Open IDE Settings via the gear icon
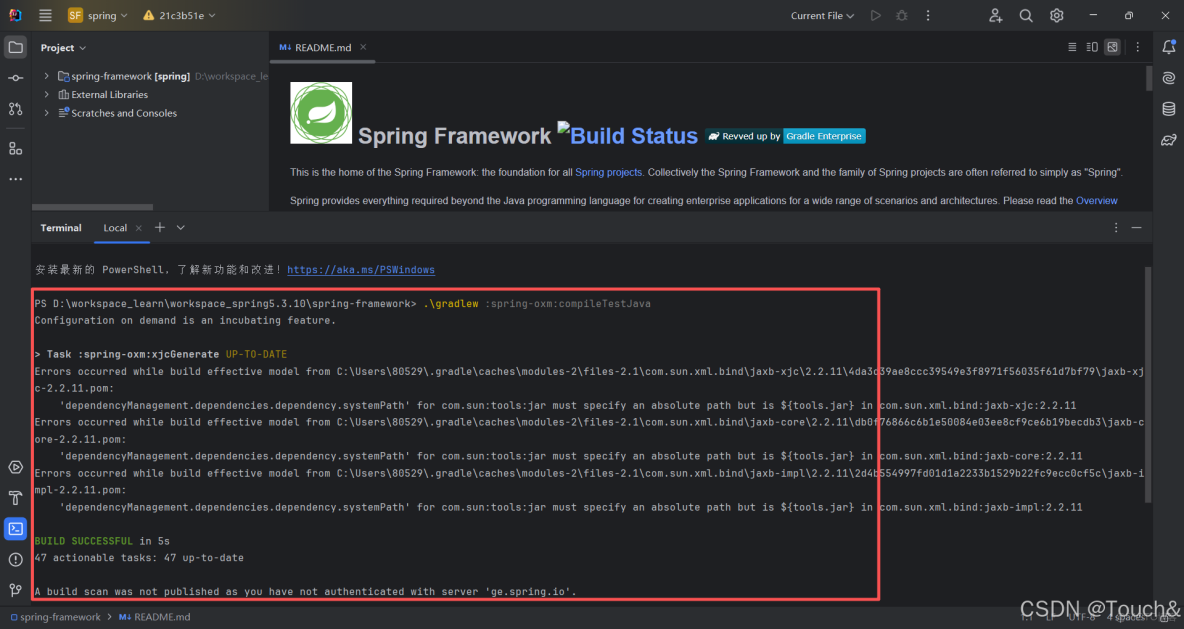This screenshot has width=1184, height=629. (x=1057, y=15)
